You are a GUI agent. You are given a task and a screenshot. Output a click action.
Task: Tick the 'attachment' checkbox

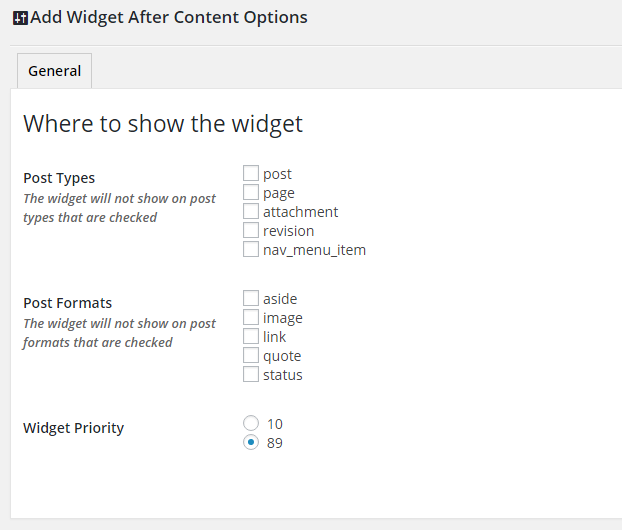(251, 211)
